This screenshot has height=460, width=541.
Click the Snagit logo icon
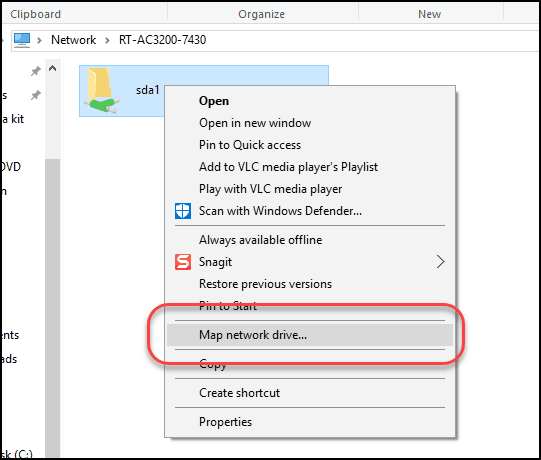183,262
